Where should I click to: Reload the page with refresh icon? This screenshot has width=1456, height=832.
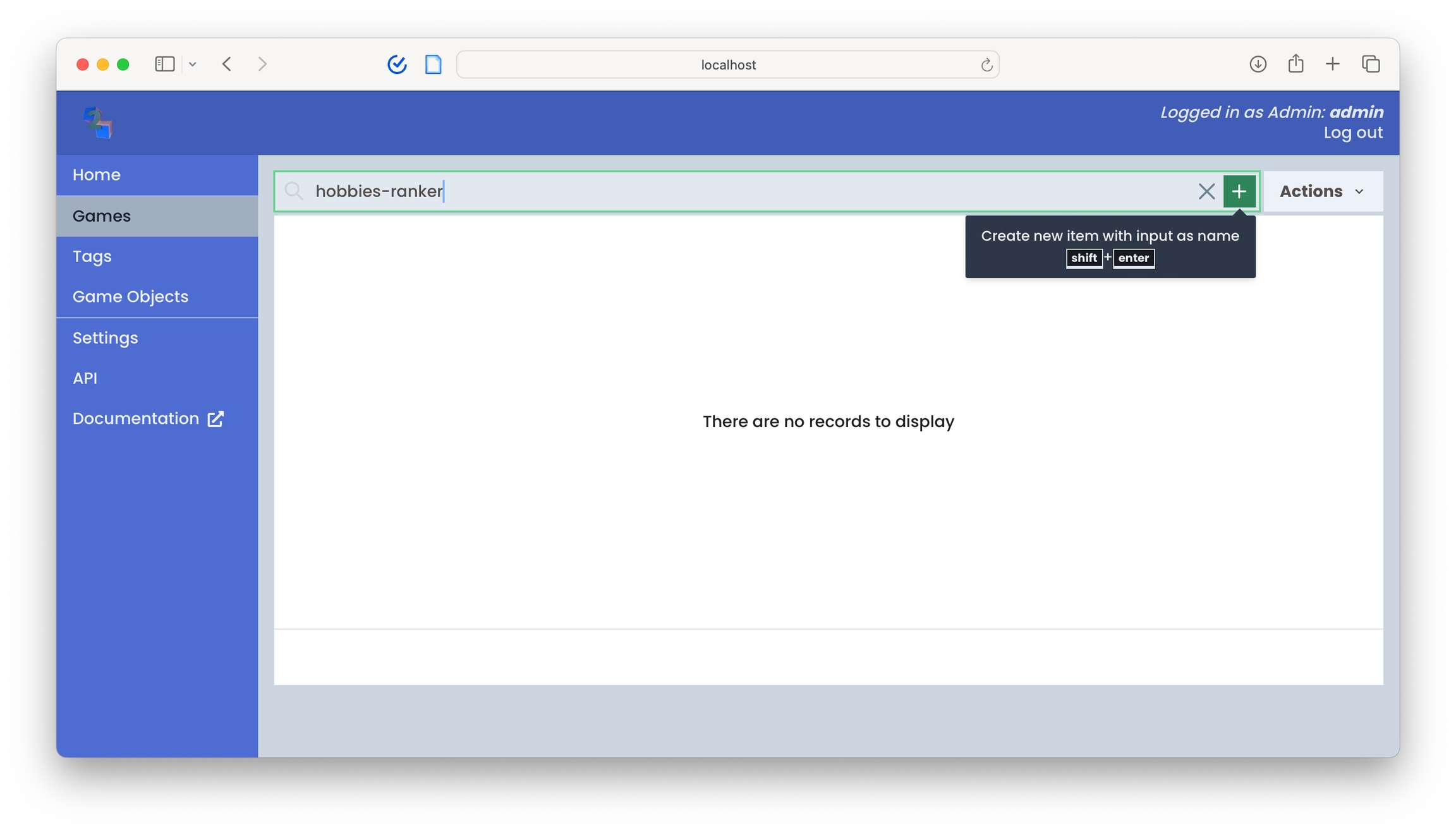986,64
